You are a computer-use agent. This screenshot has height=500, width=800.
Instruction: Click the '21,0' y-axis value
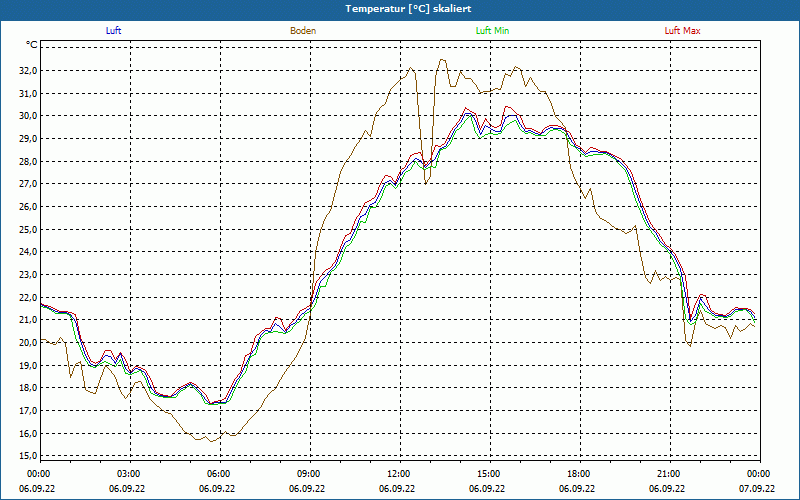29,320
